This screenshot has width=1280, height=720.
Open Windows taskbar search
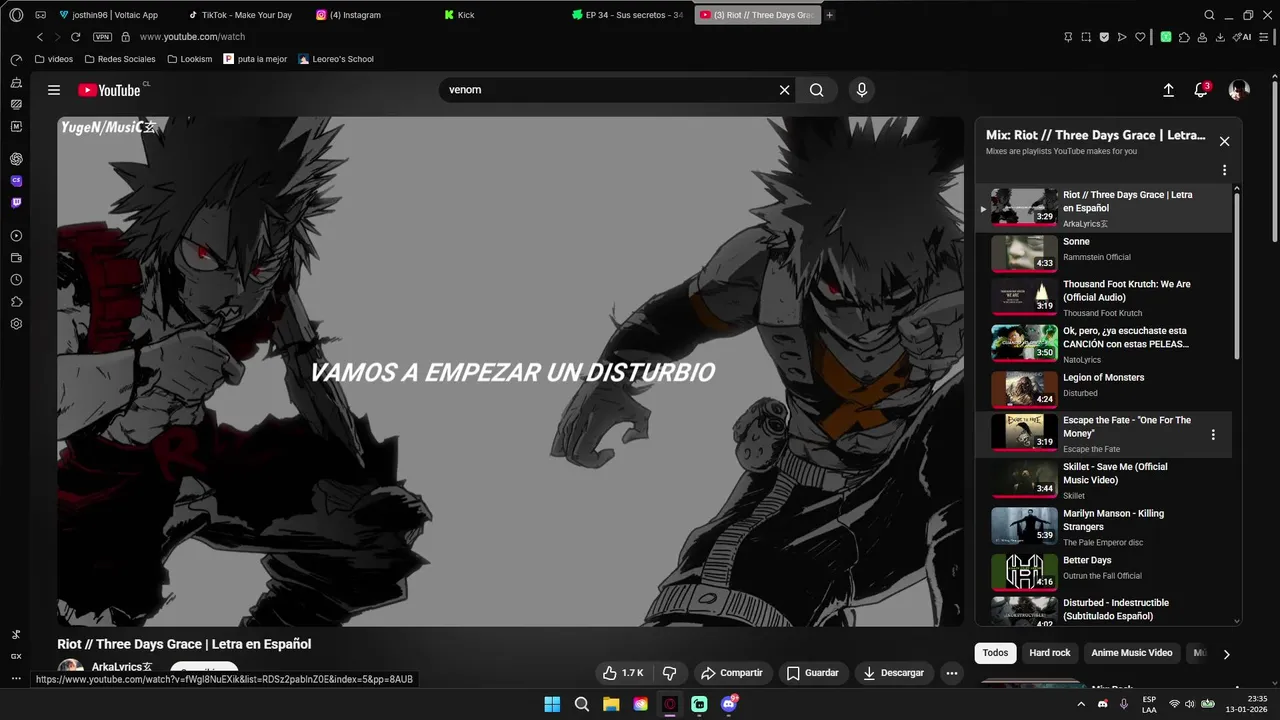tap(581, 704)
